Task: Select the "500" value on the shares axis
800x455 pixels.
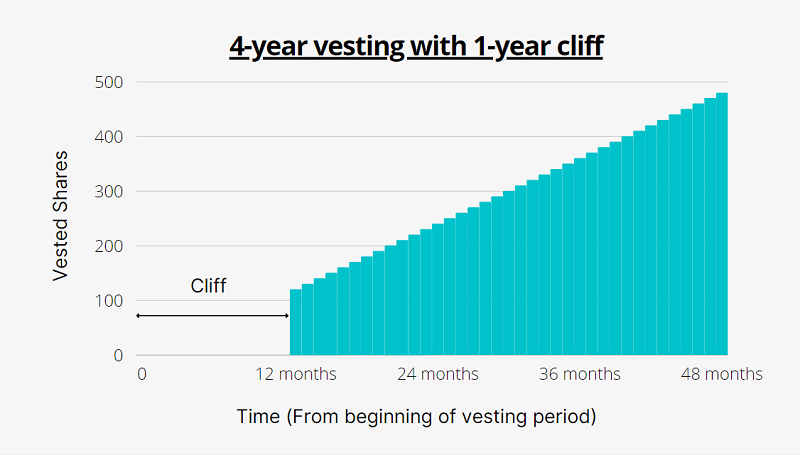Action: pos(108,82)
